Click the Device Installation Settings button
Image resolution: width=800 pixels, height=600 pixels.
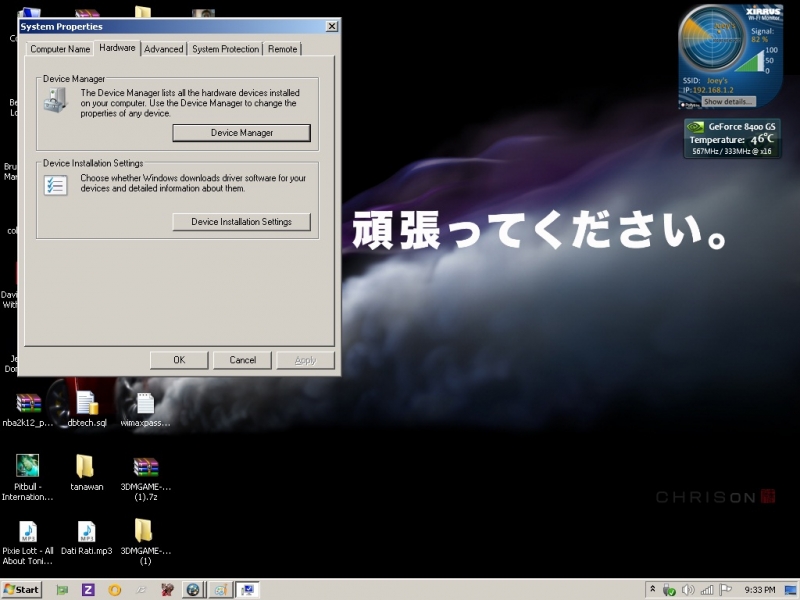[x=241, y=222]
